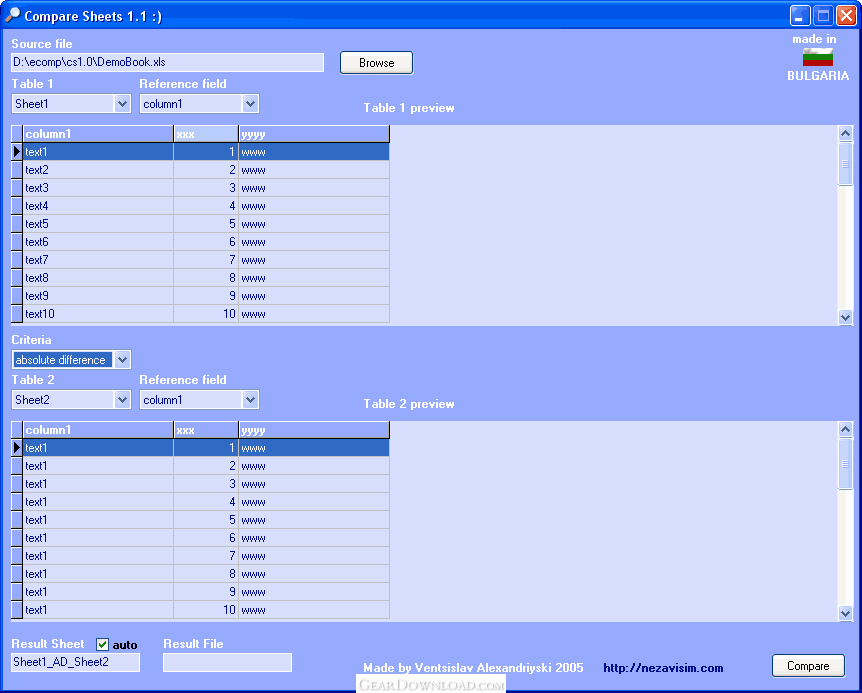Click value 6 in Table 2 xxx column
Viewport: 862px width, 693px height.
click(206, 538)
